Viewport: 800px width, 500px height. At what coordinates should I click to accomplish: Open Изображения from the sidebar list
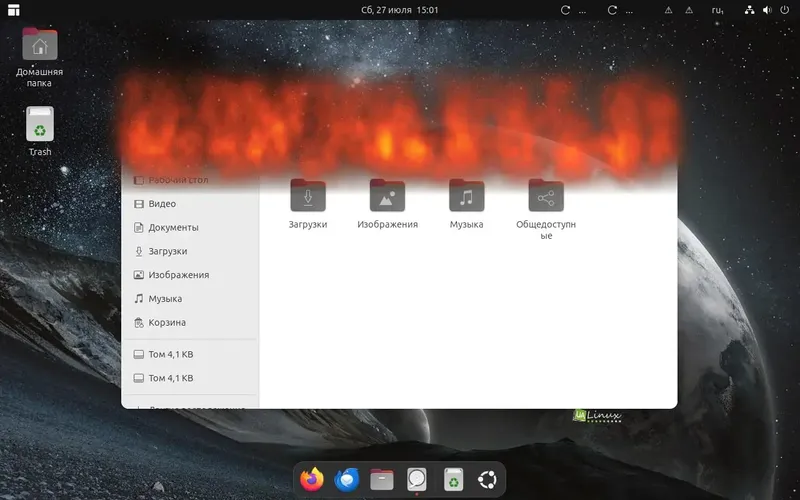190,275
